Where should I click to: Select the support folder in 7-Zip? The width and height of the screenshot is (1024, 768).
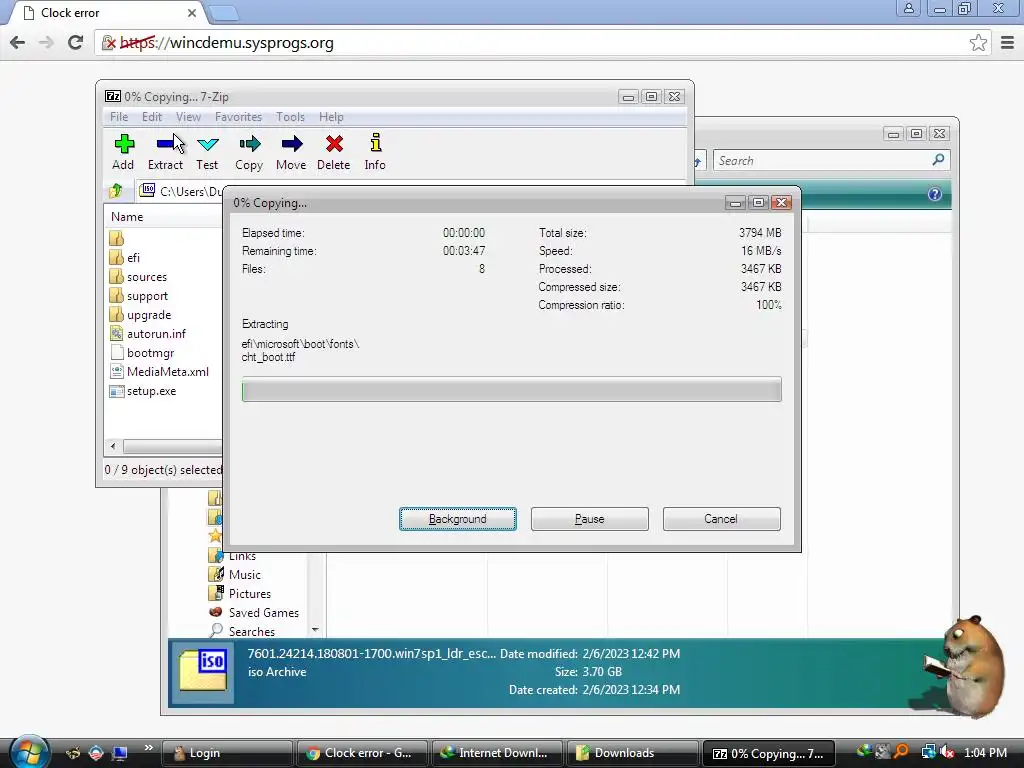click(147, 296)
